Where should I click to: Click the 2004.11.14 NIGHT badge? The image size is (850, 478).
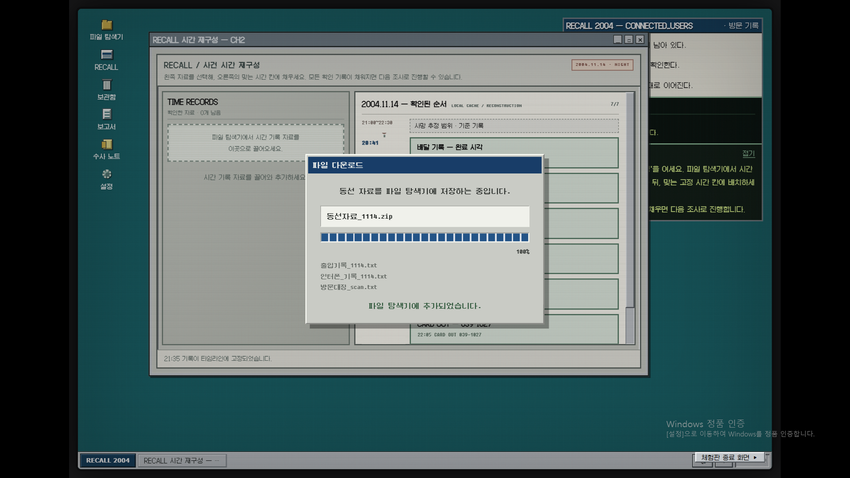(602, 64)
